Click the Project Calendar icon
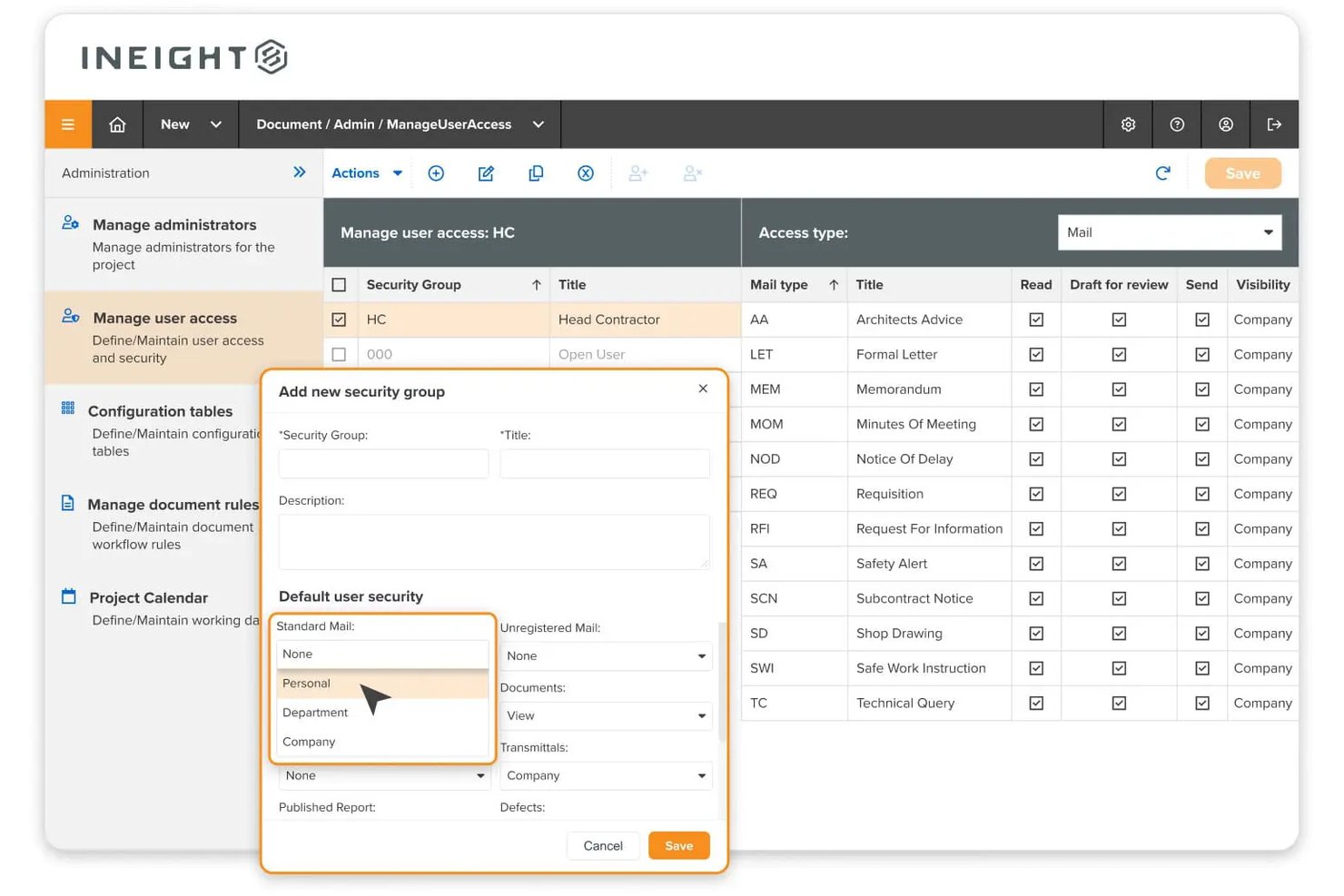1344x896 pixels. (x=68, y=596)
